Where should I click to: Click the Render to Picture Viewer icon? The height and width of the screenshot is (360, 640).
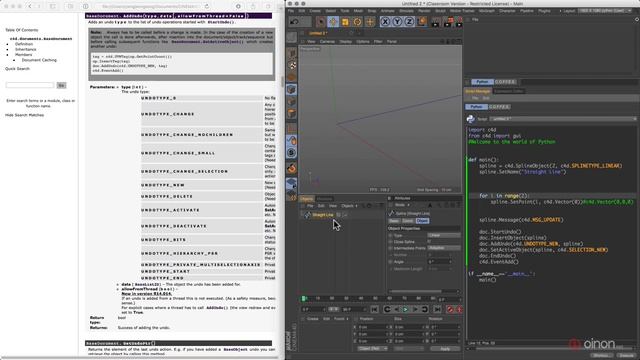coord(447,21)
